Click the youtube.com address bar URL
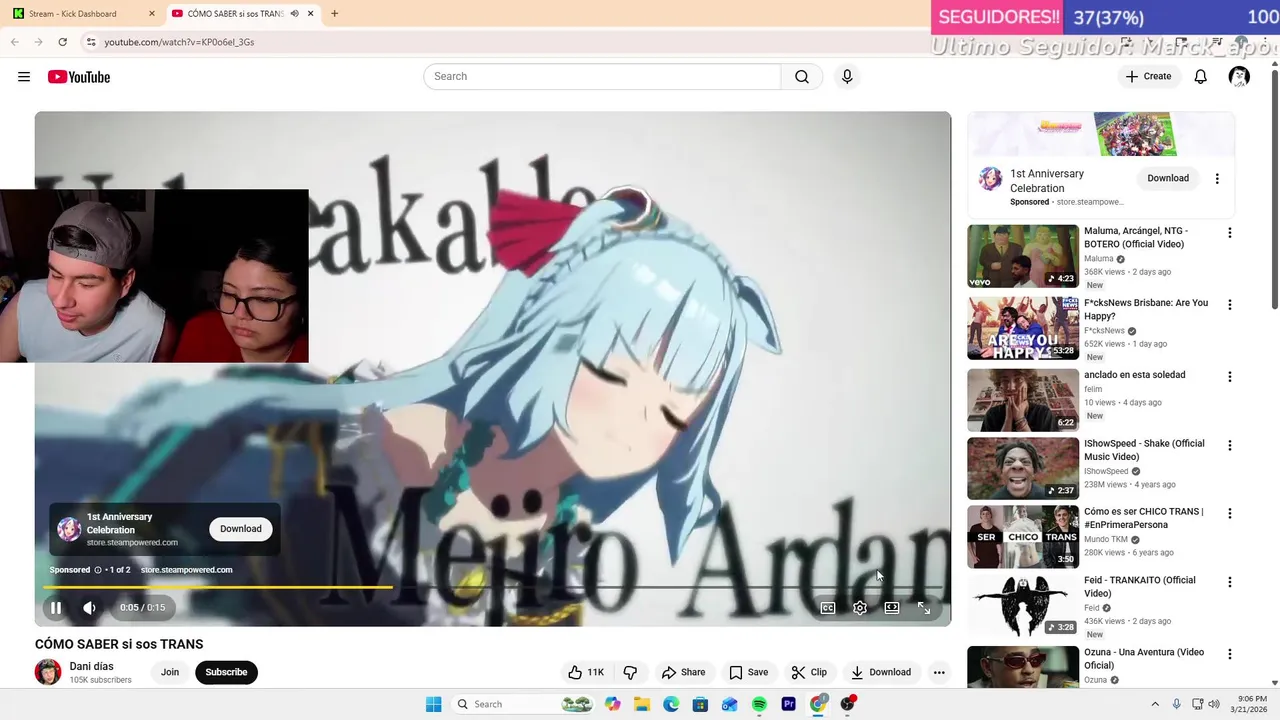The image size is (1280, 720). tap(179, 42)
